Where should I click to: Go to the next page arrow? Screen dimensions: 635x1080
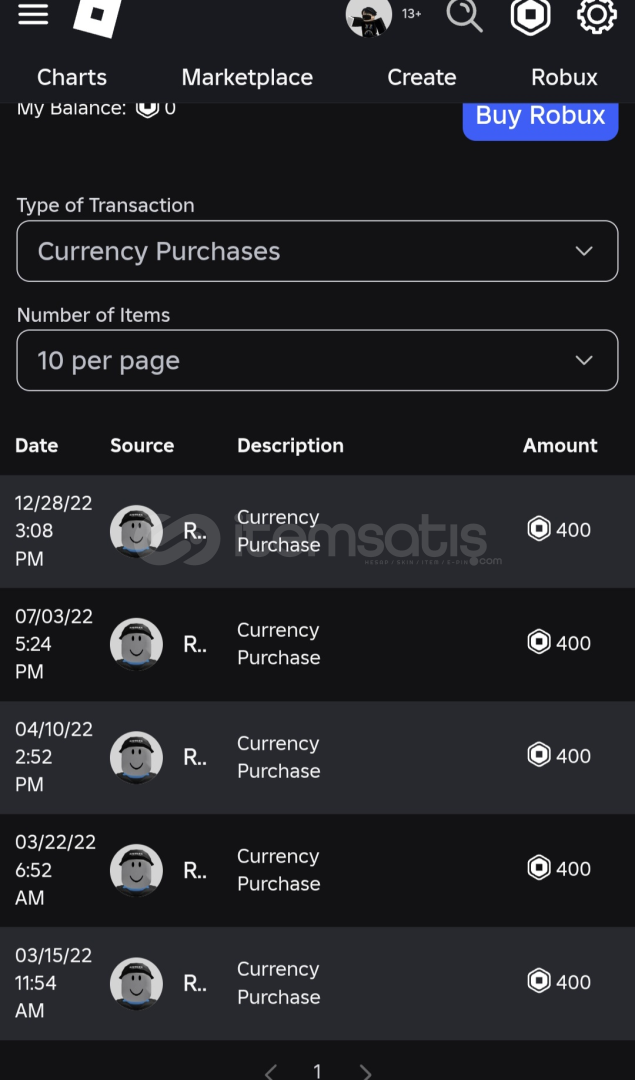click(x=365, y=1072)
